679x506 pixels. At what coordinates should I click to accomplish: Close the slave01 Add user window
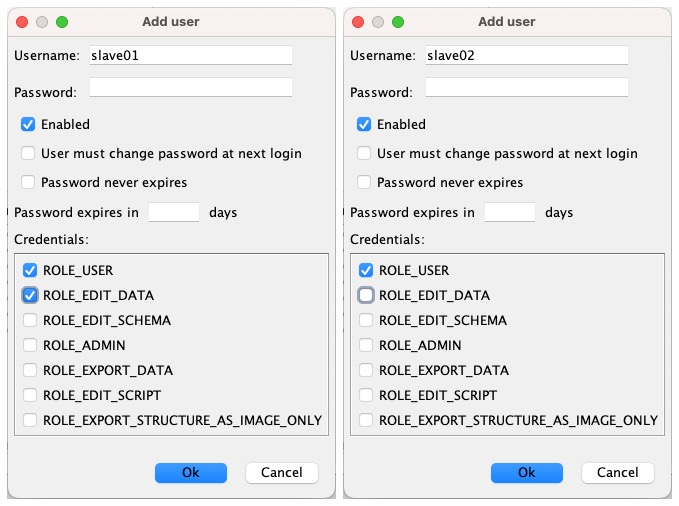[23, 22]
